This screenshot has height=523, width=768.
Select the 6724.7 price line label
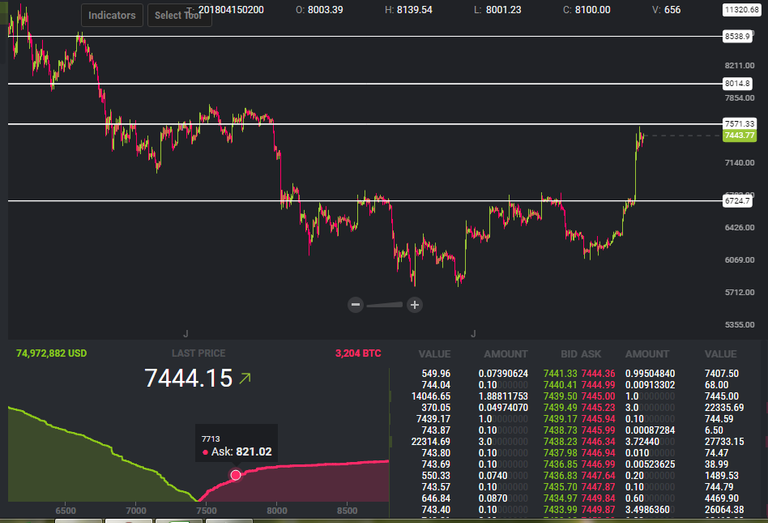pyautogui.click(x=737, y=201)
